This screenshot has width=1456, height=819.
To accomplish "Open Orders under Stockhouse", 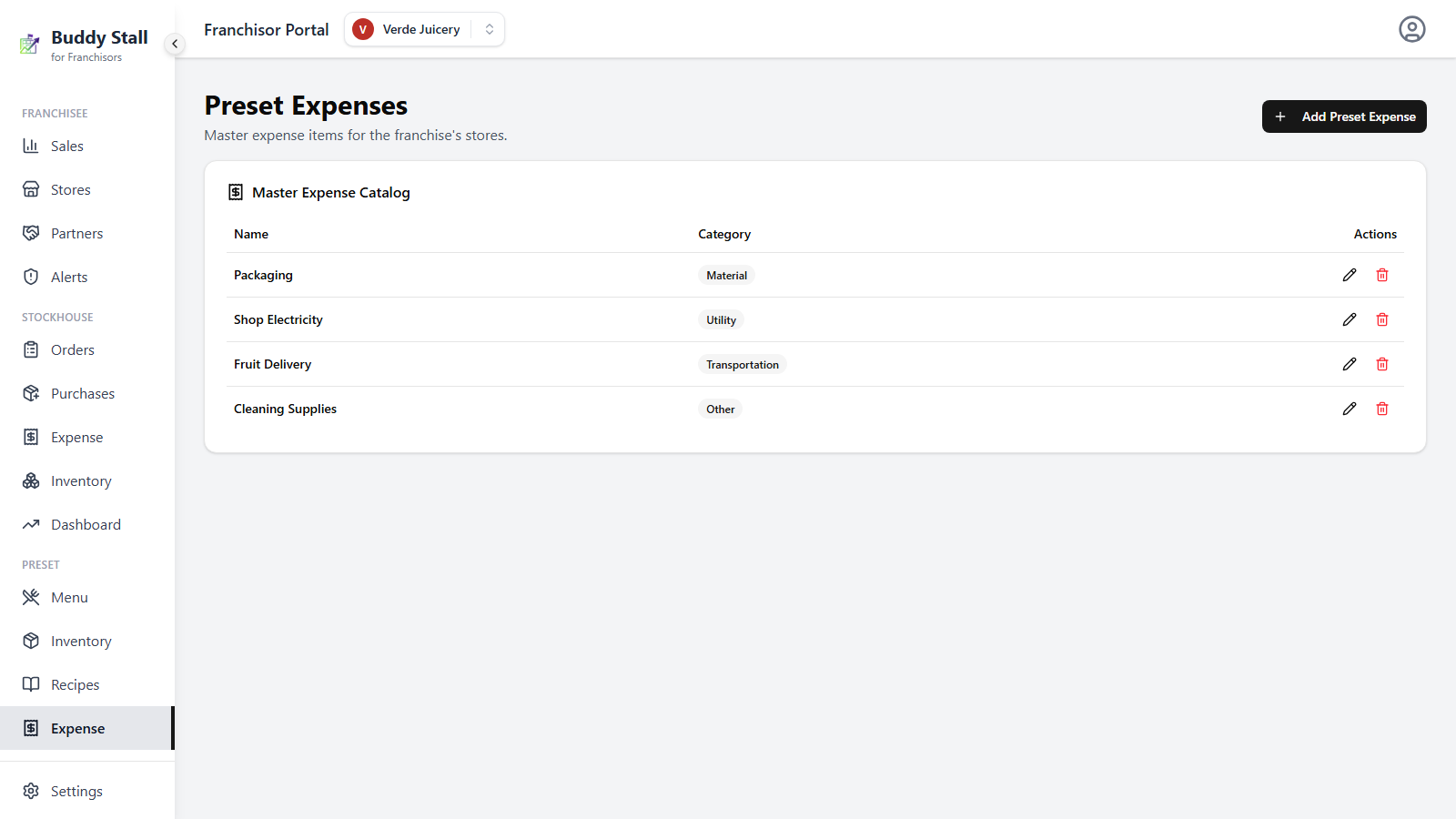I will (x=87, y=349).
